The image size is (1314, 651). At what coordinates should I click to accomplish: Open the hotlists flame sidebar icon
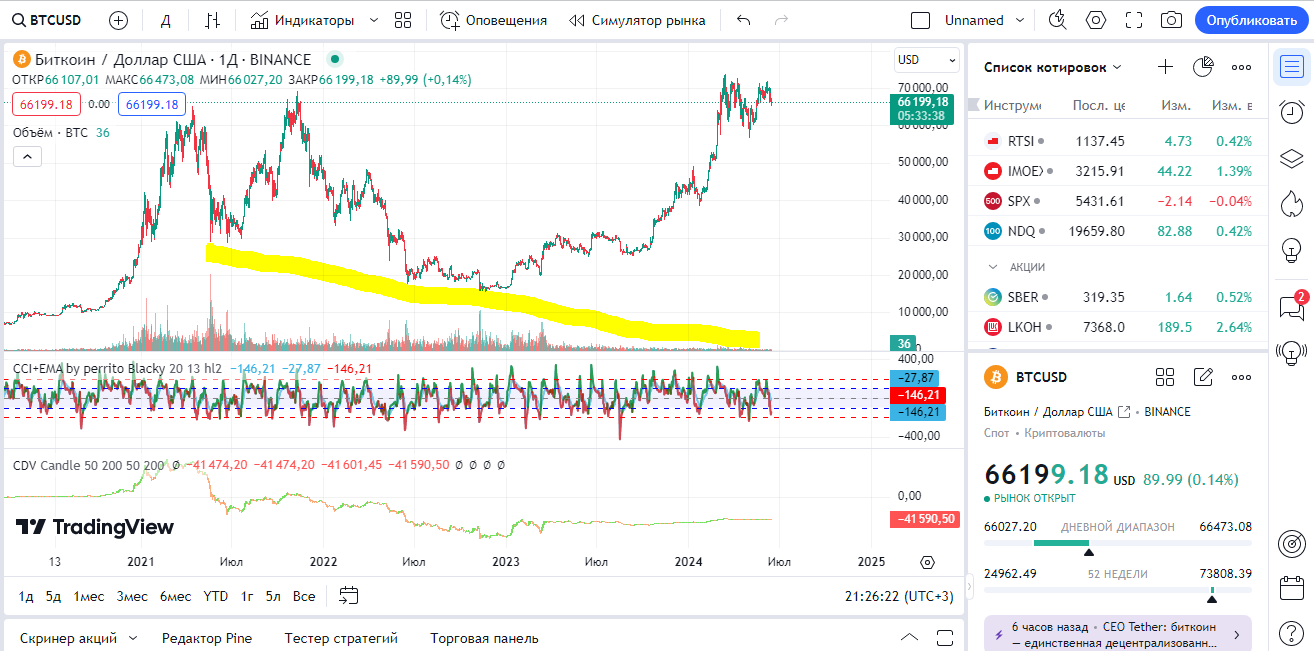[x=1292, y=203]
